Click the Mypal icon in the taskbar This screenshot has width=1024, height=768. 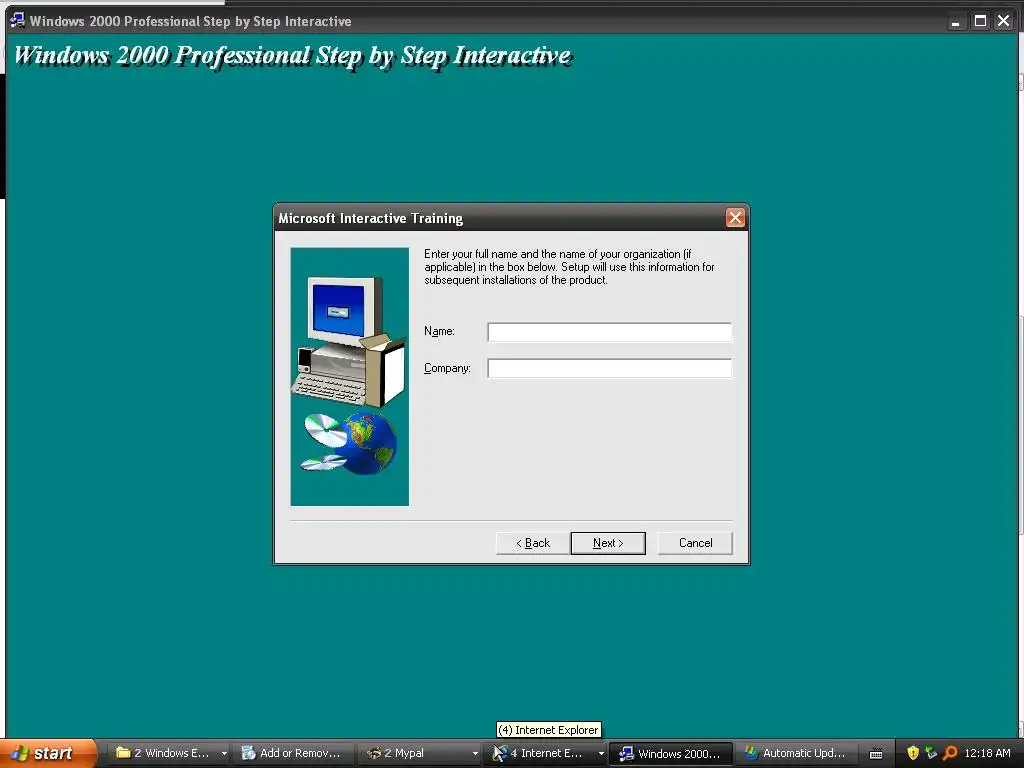374,753
